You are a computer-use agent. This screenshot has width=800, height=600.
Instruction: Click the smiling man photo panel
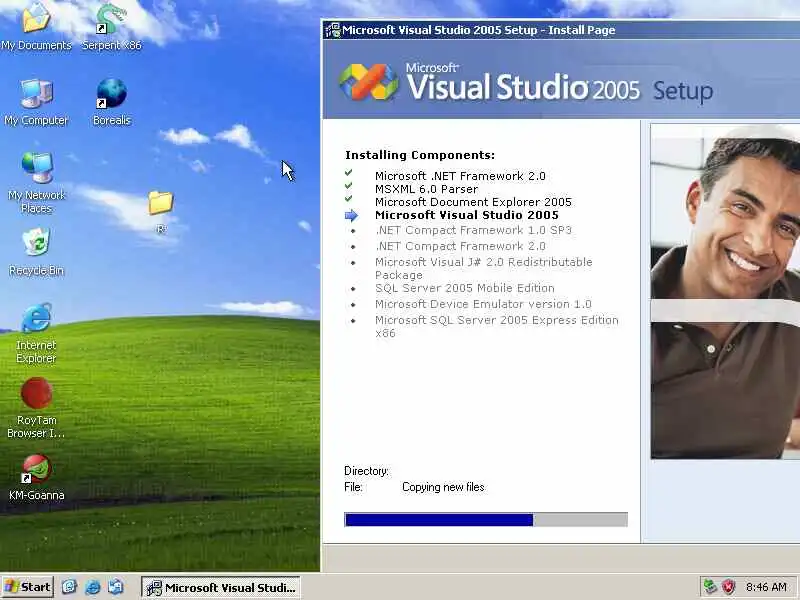click(725, 291)
